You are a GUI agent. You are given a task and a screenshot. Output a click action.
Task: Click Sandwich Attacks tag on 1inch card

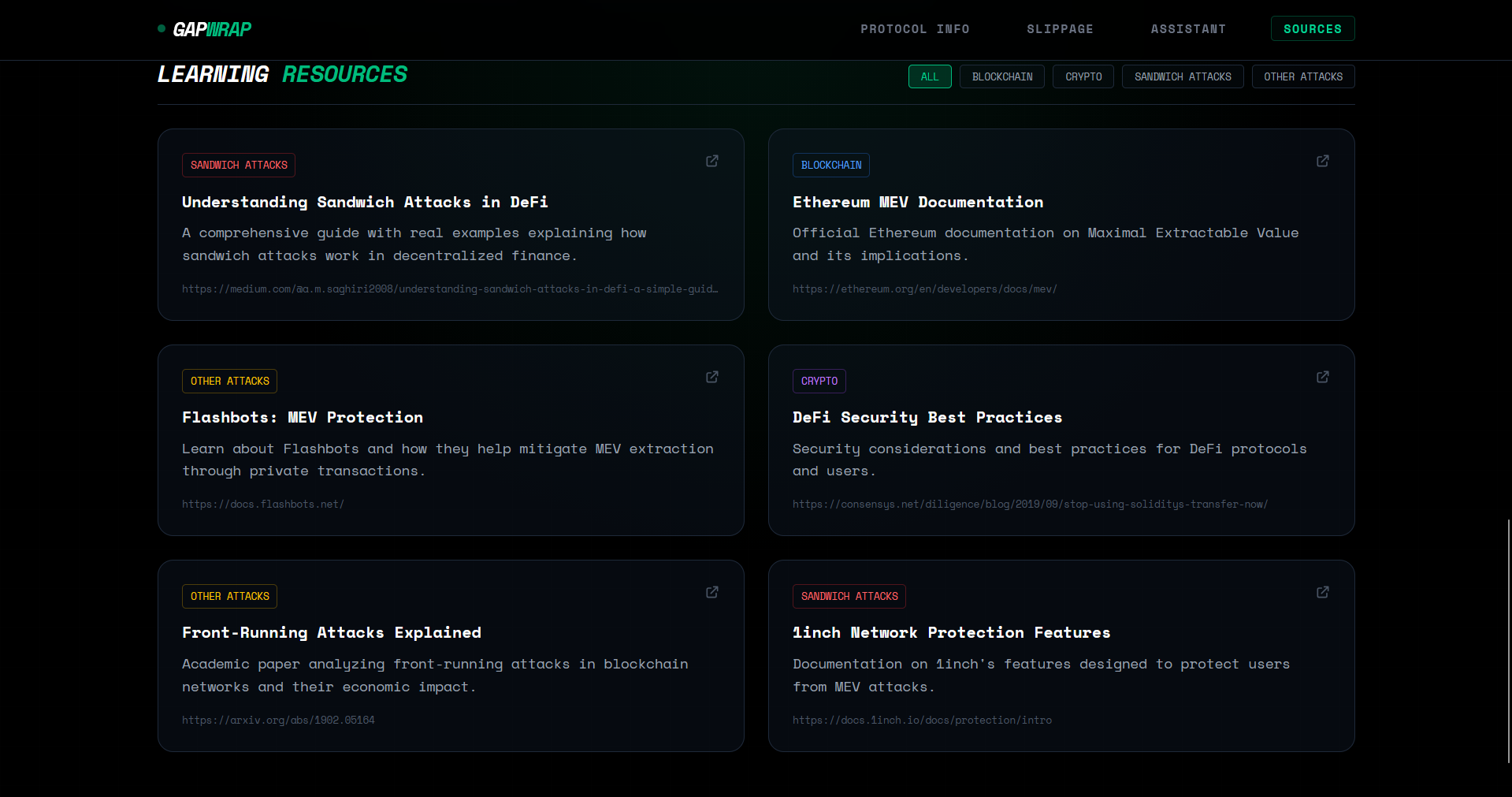(849, 596)
